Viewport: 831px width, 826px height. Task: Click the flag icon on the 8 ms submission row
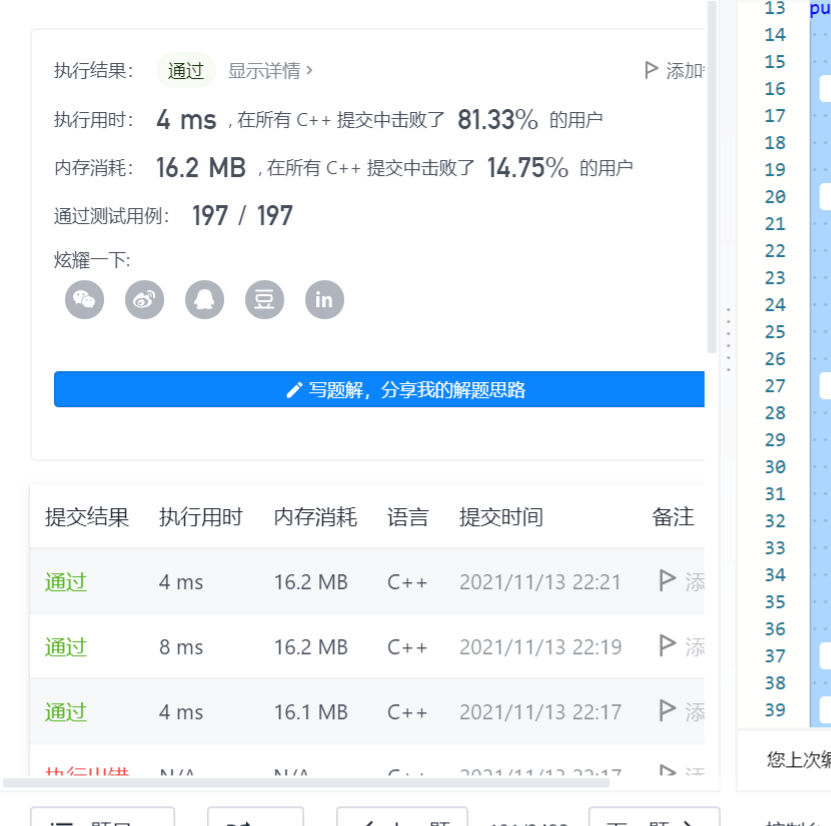(665, 646)
